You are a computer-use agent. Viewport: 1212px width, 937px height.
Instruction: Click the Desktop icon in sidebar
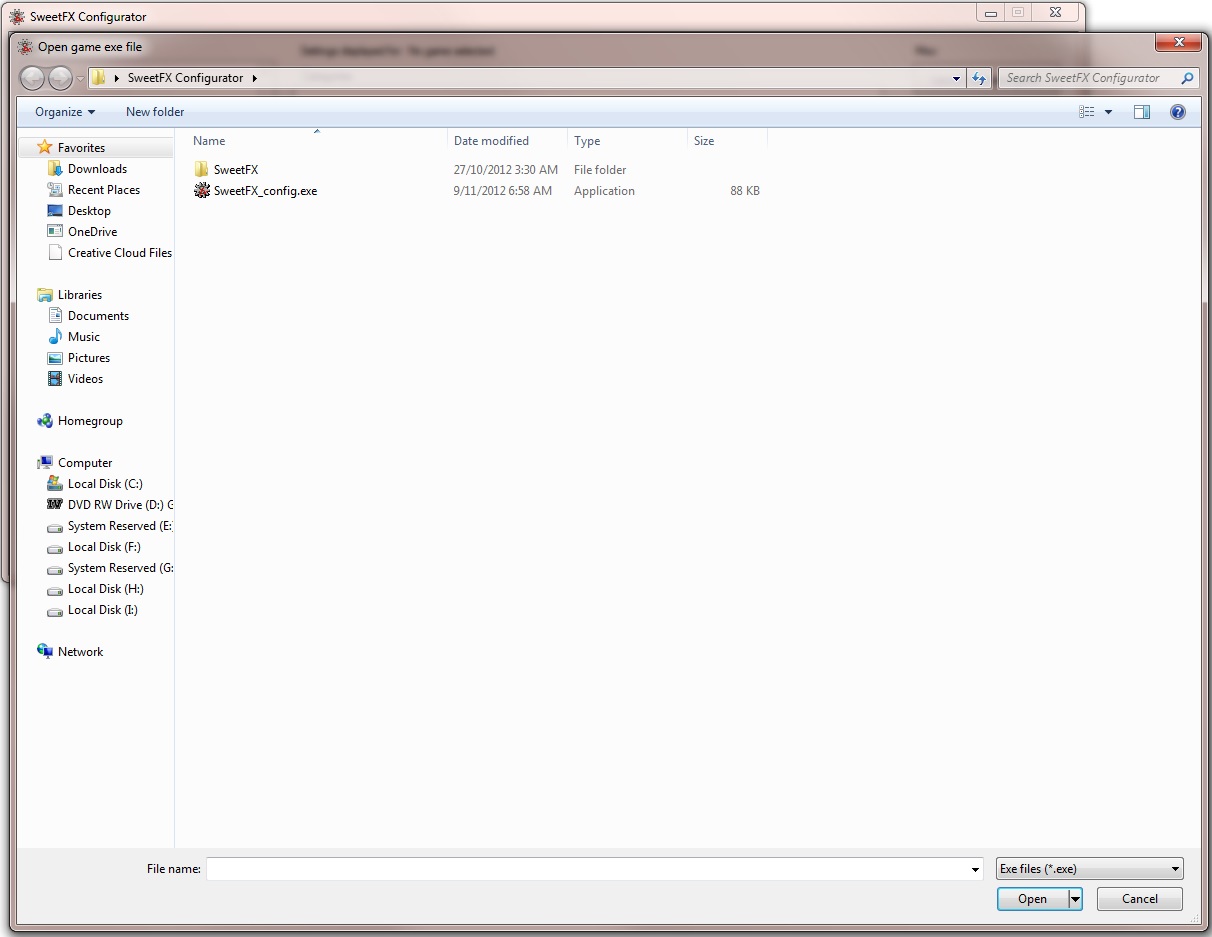56,211
